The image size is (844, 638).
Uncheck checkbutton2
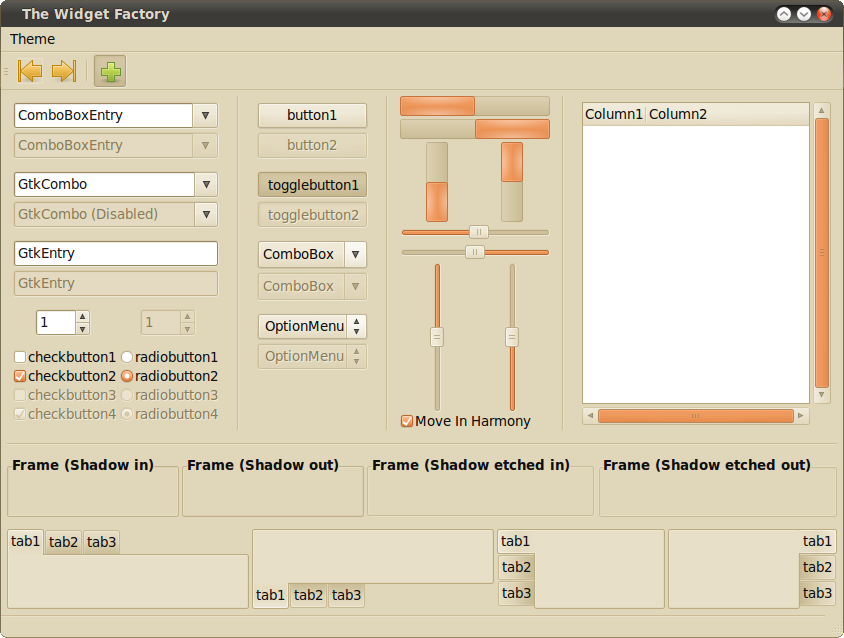20,377
